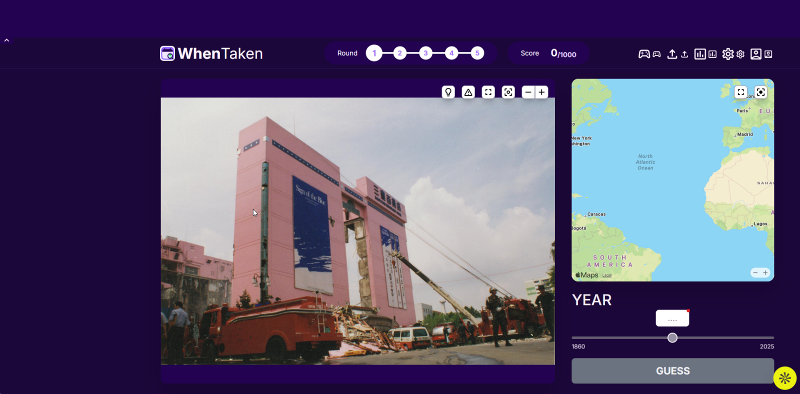Select round 3 in the round indicator

coord(426,53)
